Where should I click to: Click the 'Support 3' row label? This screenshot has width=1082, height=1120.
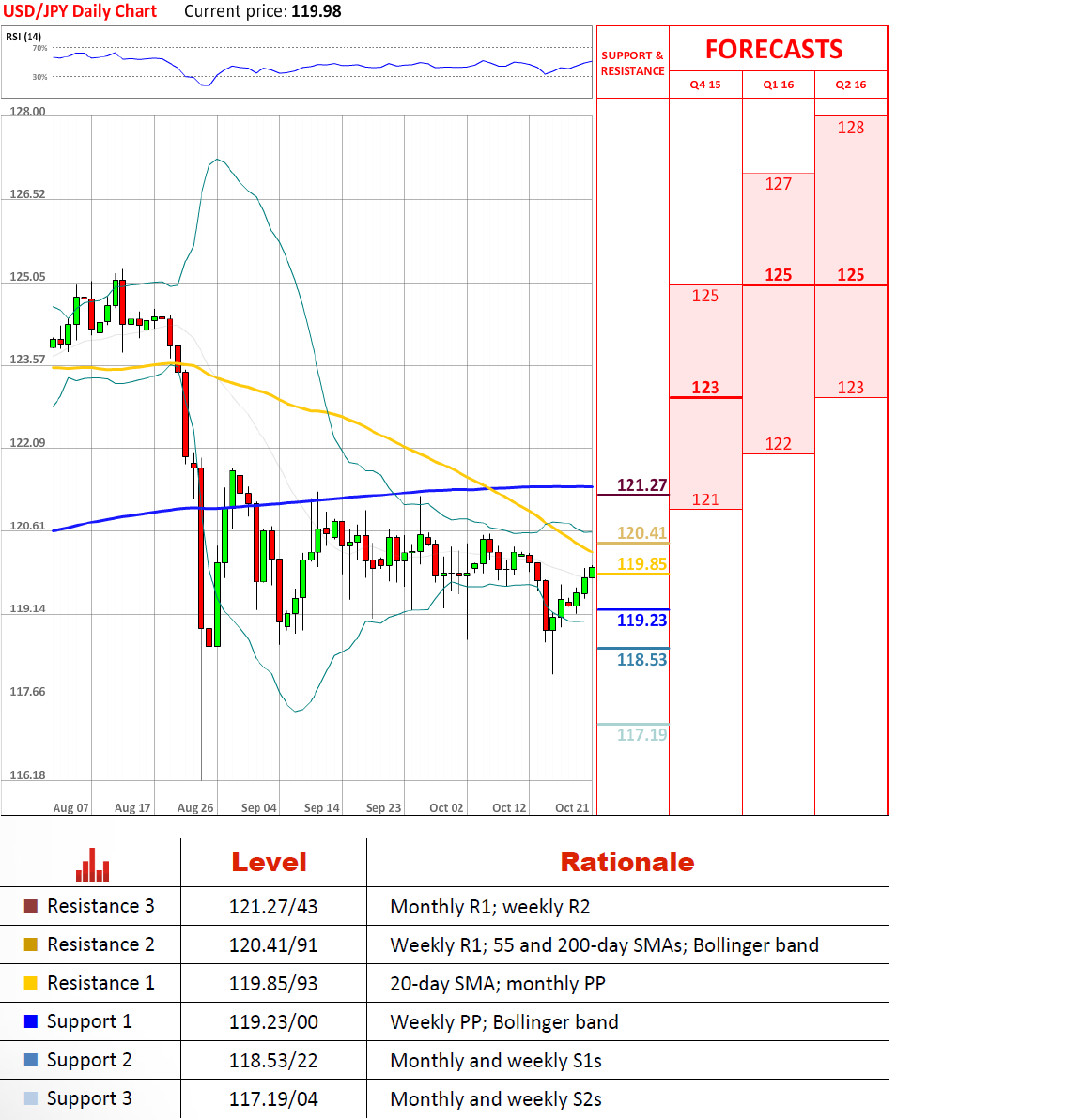click(89, 1099)
